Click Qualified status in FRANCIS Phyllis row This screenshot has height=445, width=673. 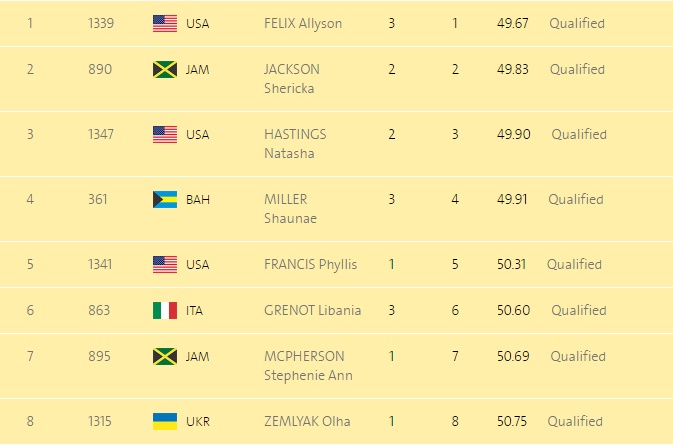click(x=574, y=264)
